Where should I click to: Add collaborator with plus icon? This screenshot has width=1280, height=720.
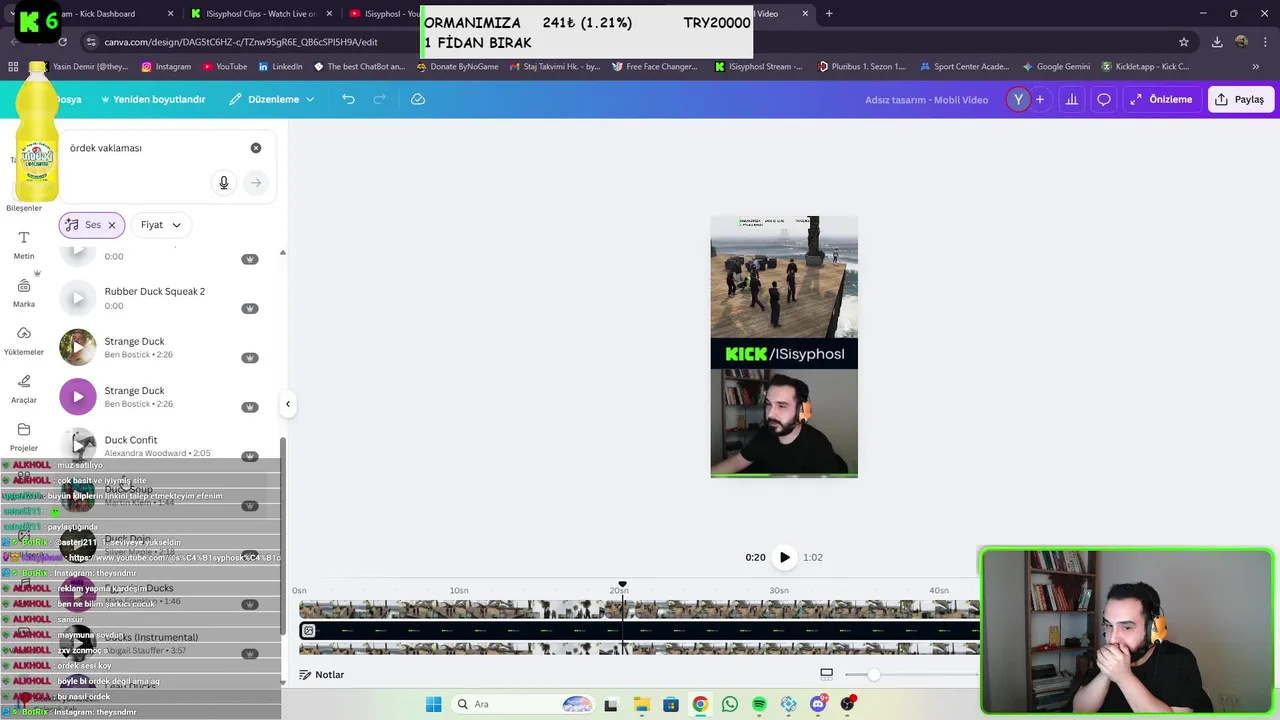[x=1040, y=99]
